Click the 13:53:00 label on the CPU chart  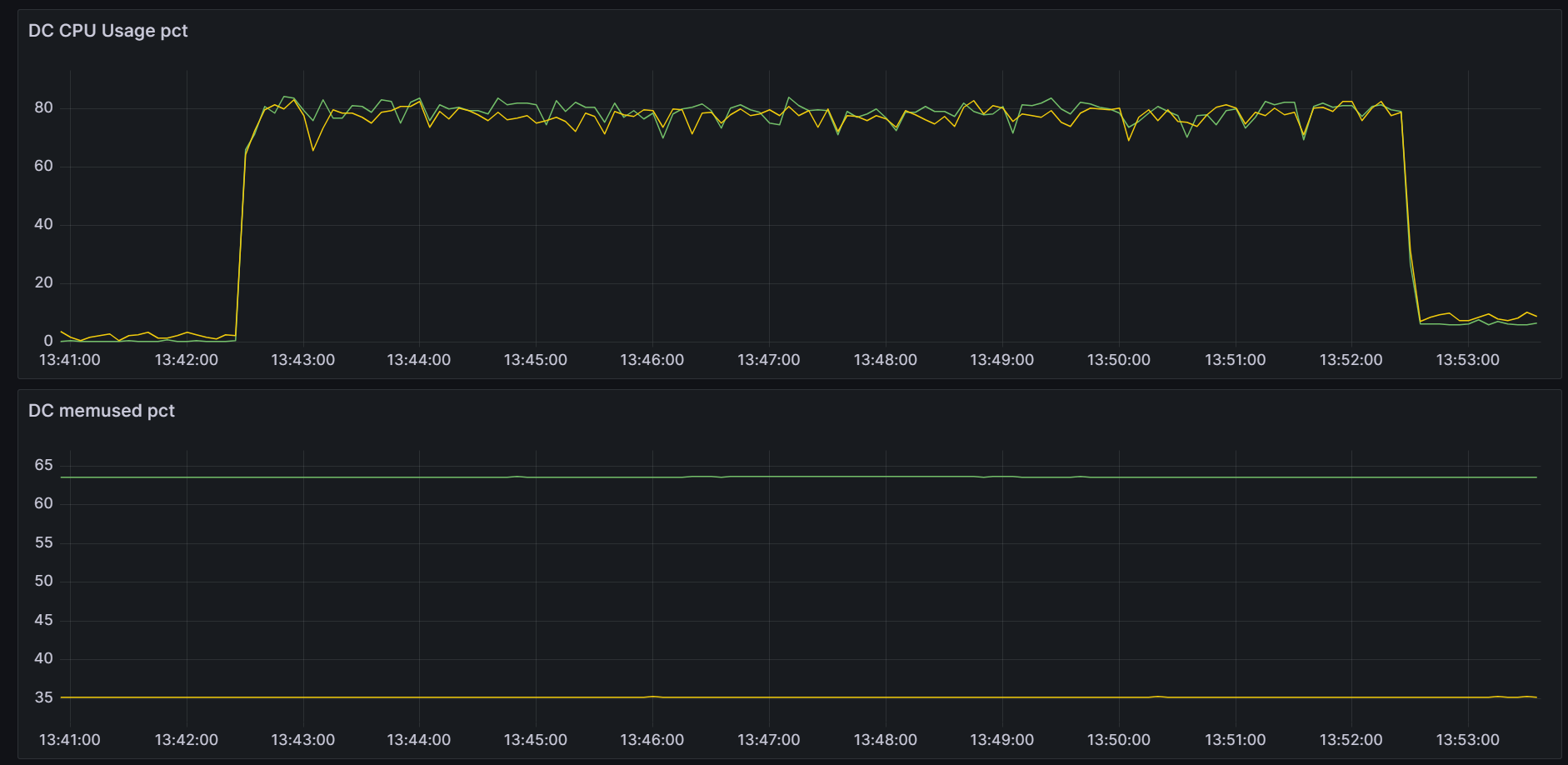(1467, 360)
